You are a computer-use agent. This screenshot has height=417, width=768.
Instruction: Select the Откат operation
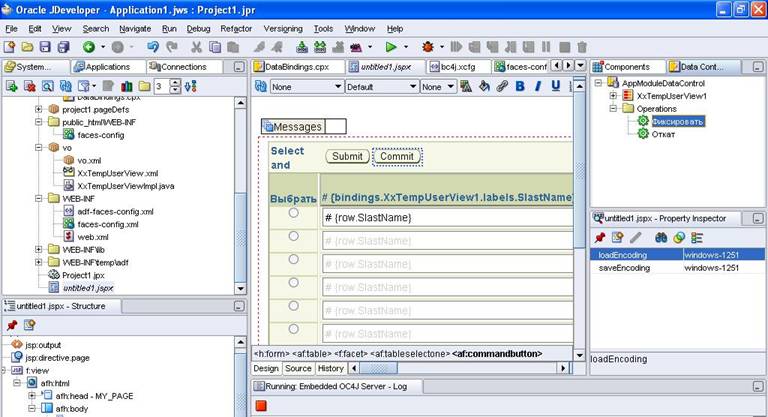tap(663, 134)
